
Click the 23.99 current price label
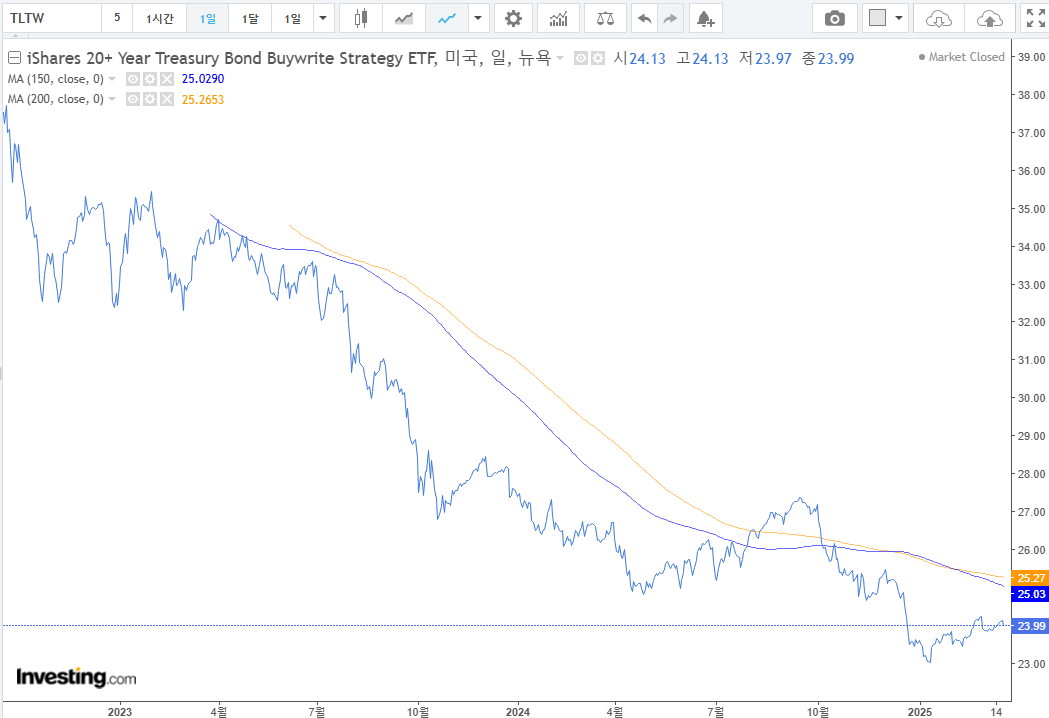tap(1030, 626)
